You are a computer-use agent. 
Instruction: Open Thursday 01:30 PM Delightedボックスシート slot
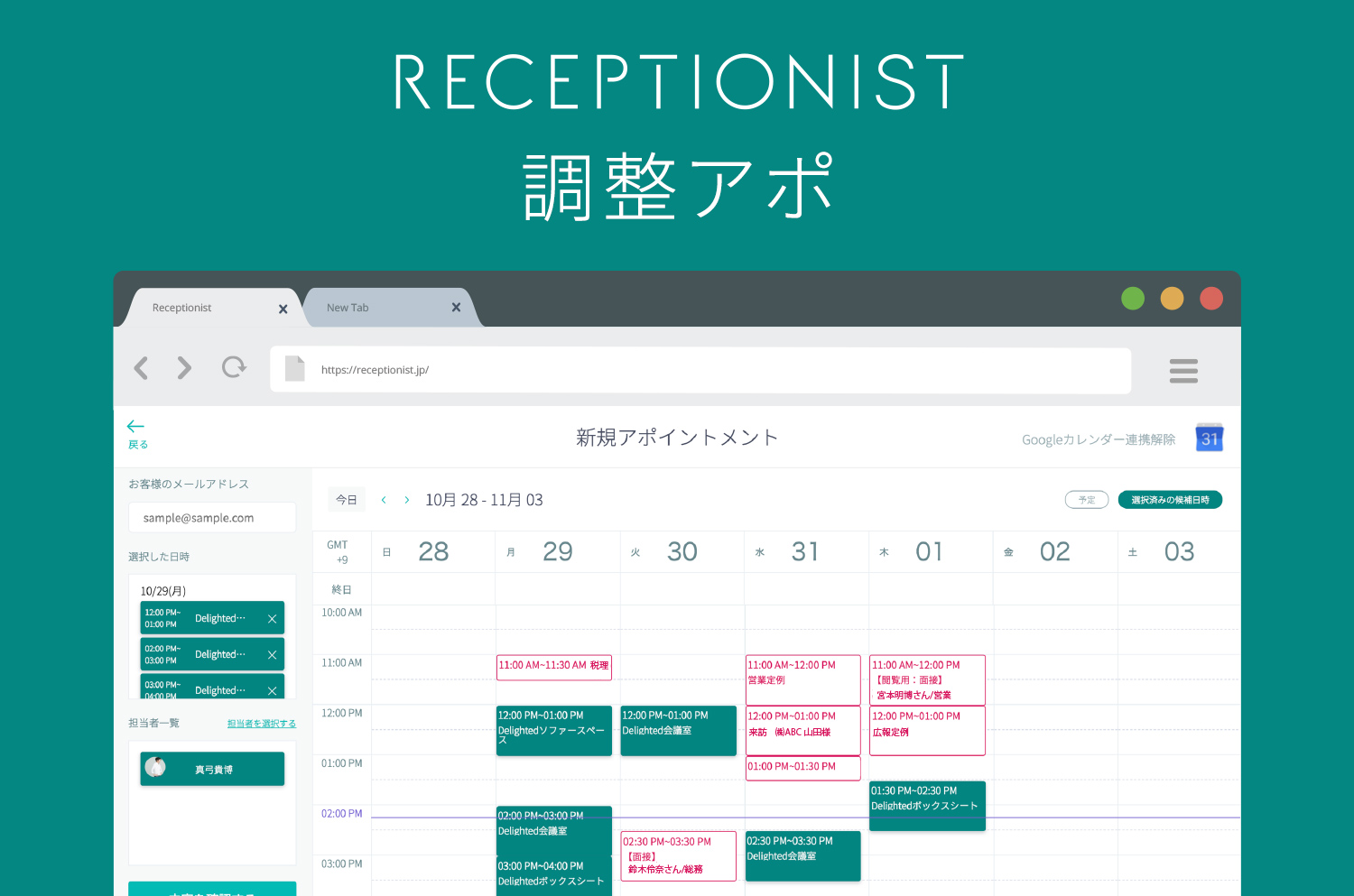pyautogui.click(x=927, y=807)
